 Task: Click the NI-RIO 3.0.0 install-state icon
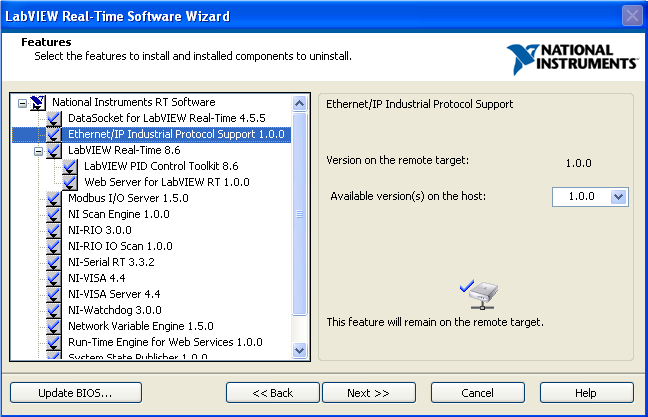[x=54, y=230]
